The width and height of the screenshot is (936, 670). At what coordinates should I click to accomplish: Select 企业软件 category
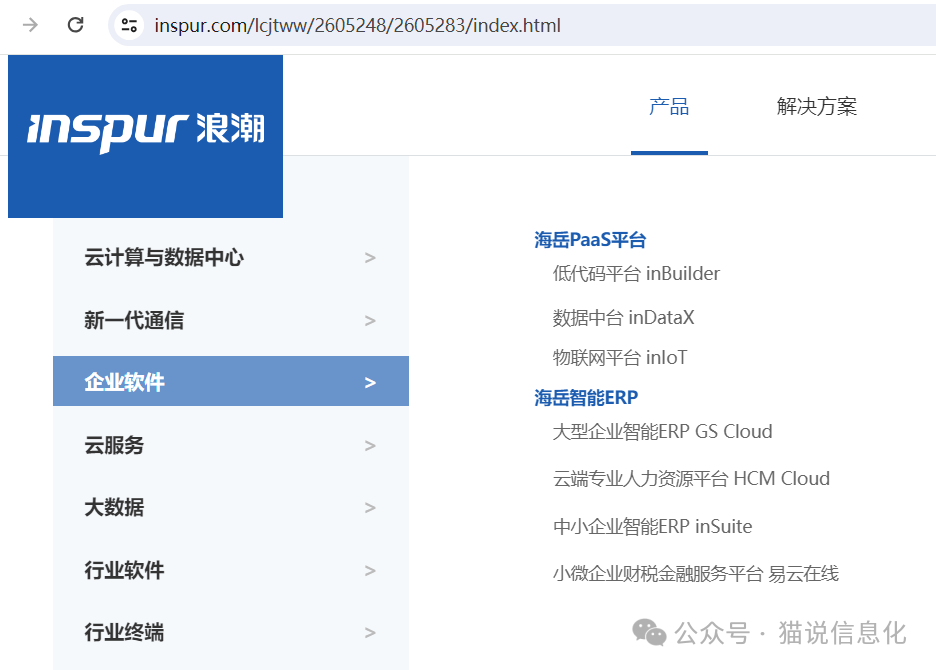231,382
